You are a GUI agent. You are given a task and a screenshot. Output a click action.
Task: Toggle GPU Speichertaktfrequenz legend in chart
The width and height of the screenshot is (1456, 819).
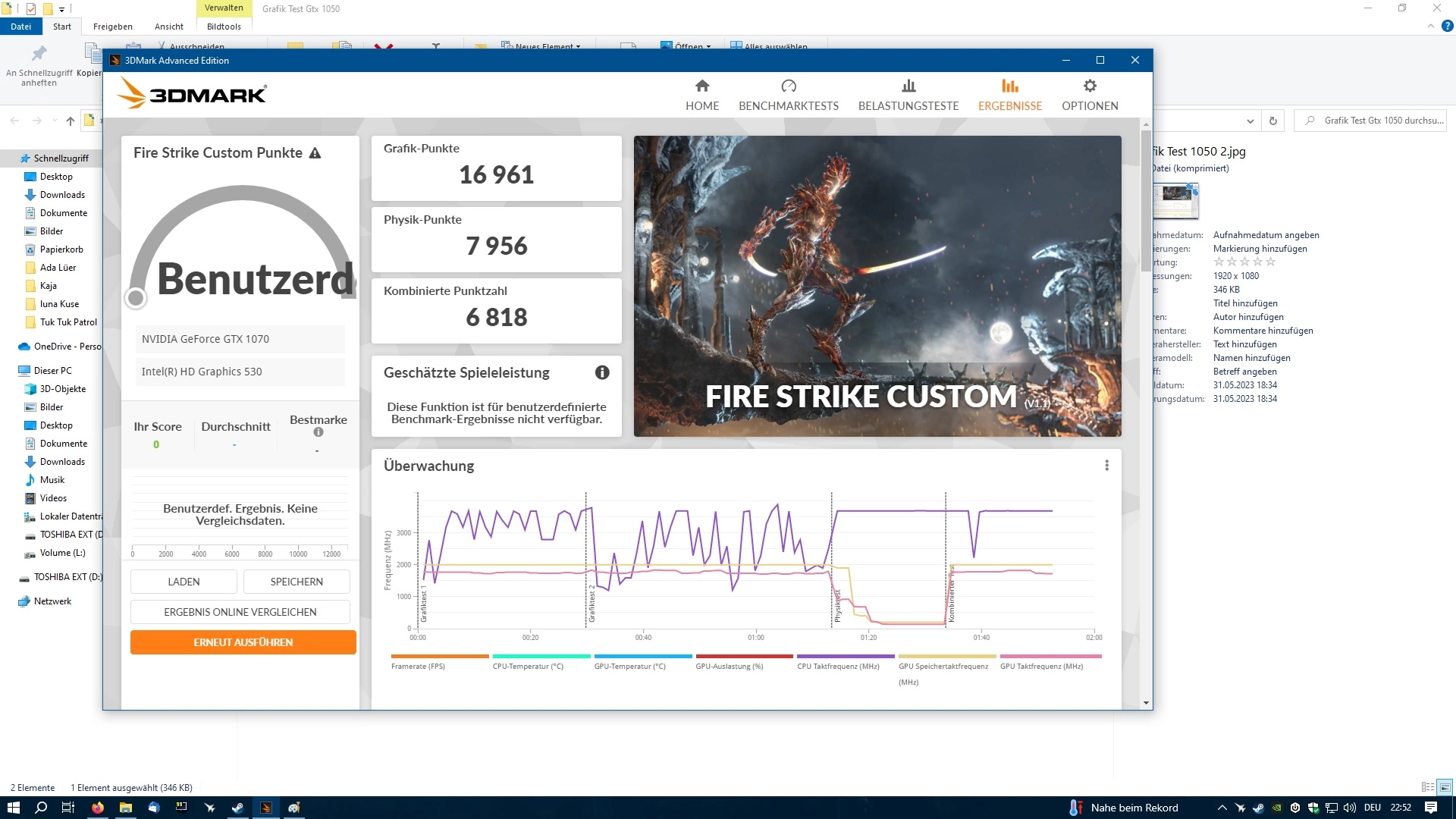pyautogui.click(x=947, y=670)
